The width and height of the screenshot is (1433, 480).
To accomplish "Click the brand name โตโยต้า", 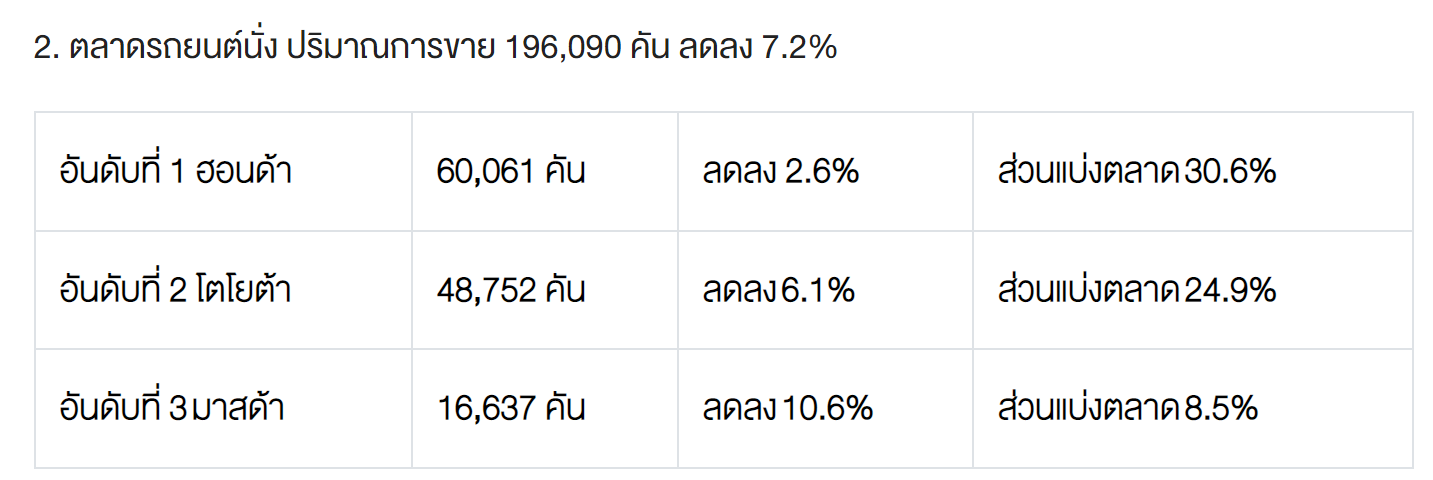I will [244, 290].
